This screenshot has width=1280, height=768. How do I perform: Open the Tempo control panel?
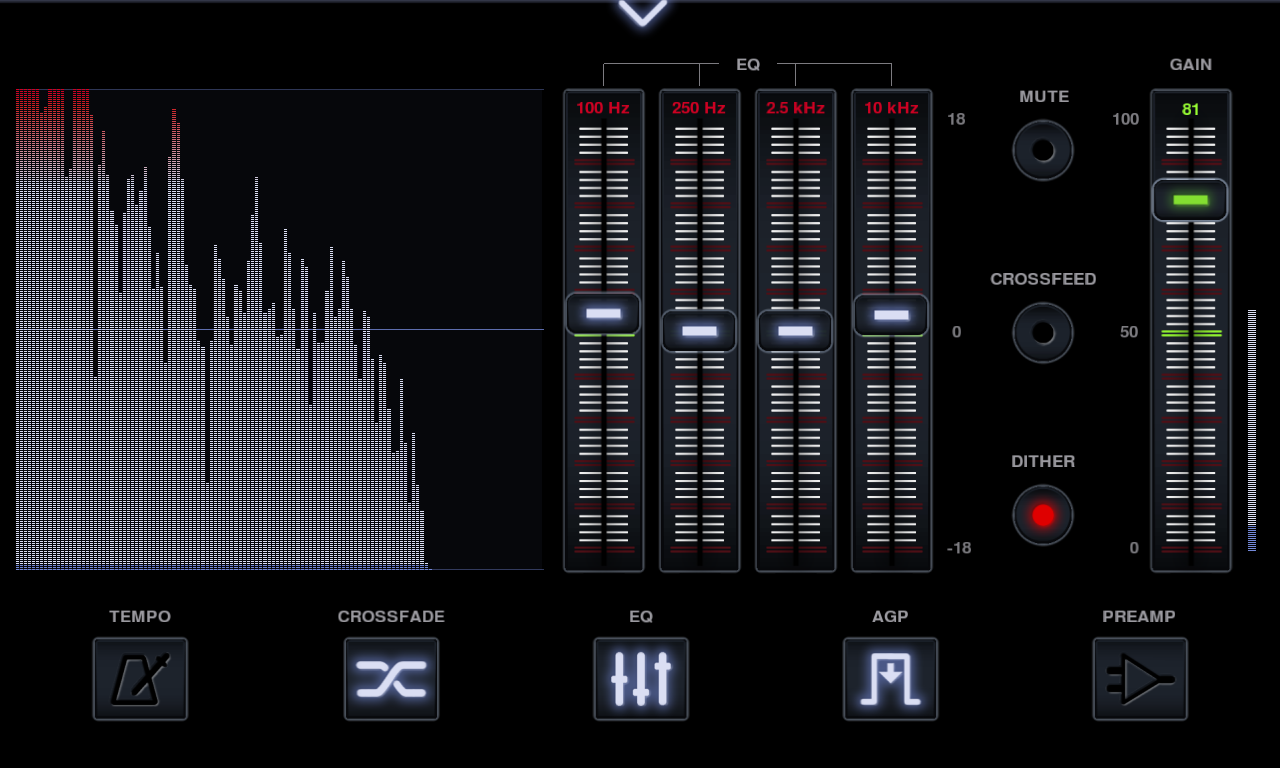[140, 678]
